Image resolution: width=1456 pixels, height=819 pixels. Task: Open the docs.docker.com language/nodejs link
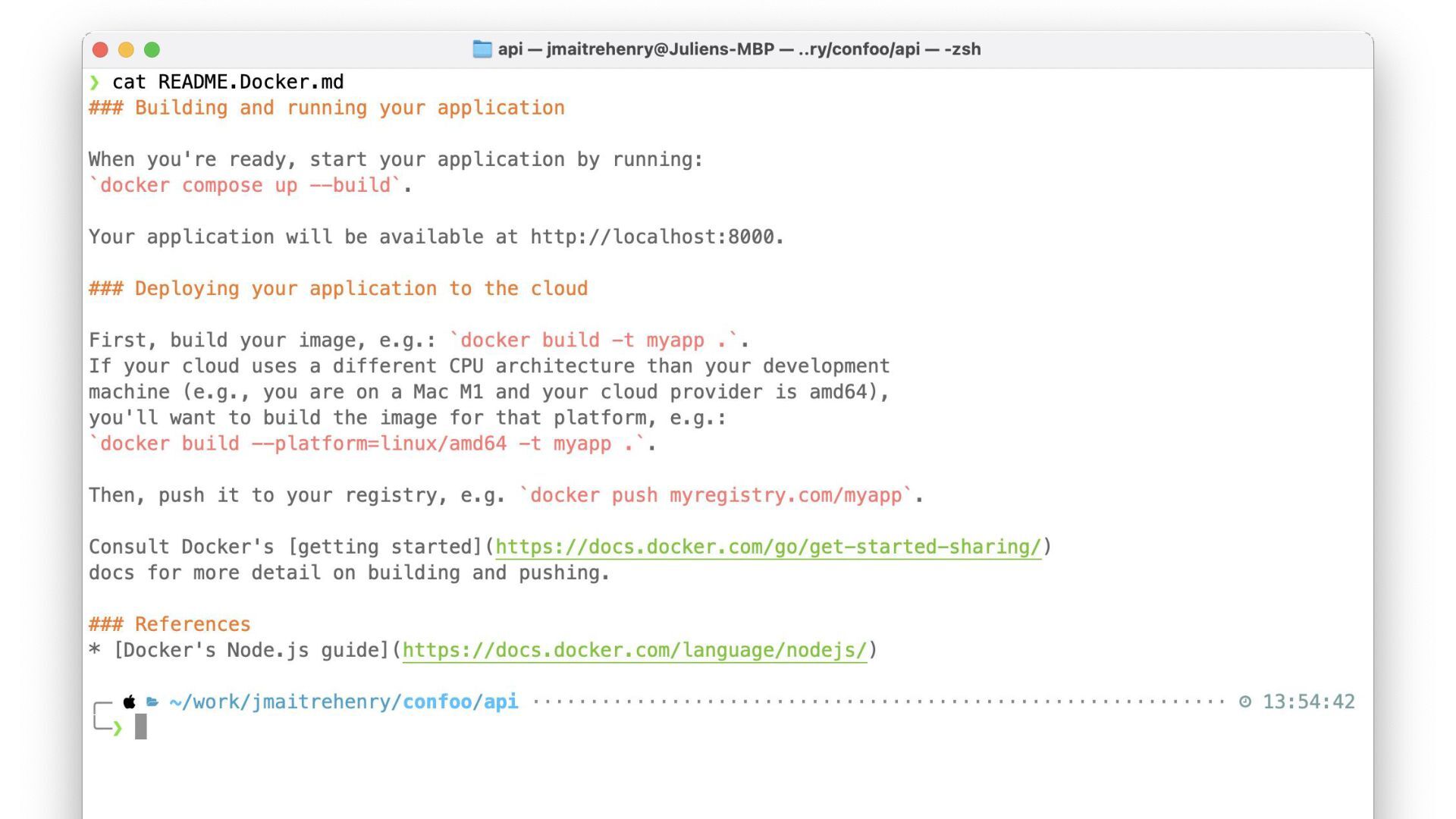click(x=634, y=650)
